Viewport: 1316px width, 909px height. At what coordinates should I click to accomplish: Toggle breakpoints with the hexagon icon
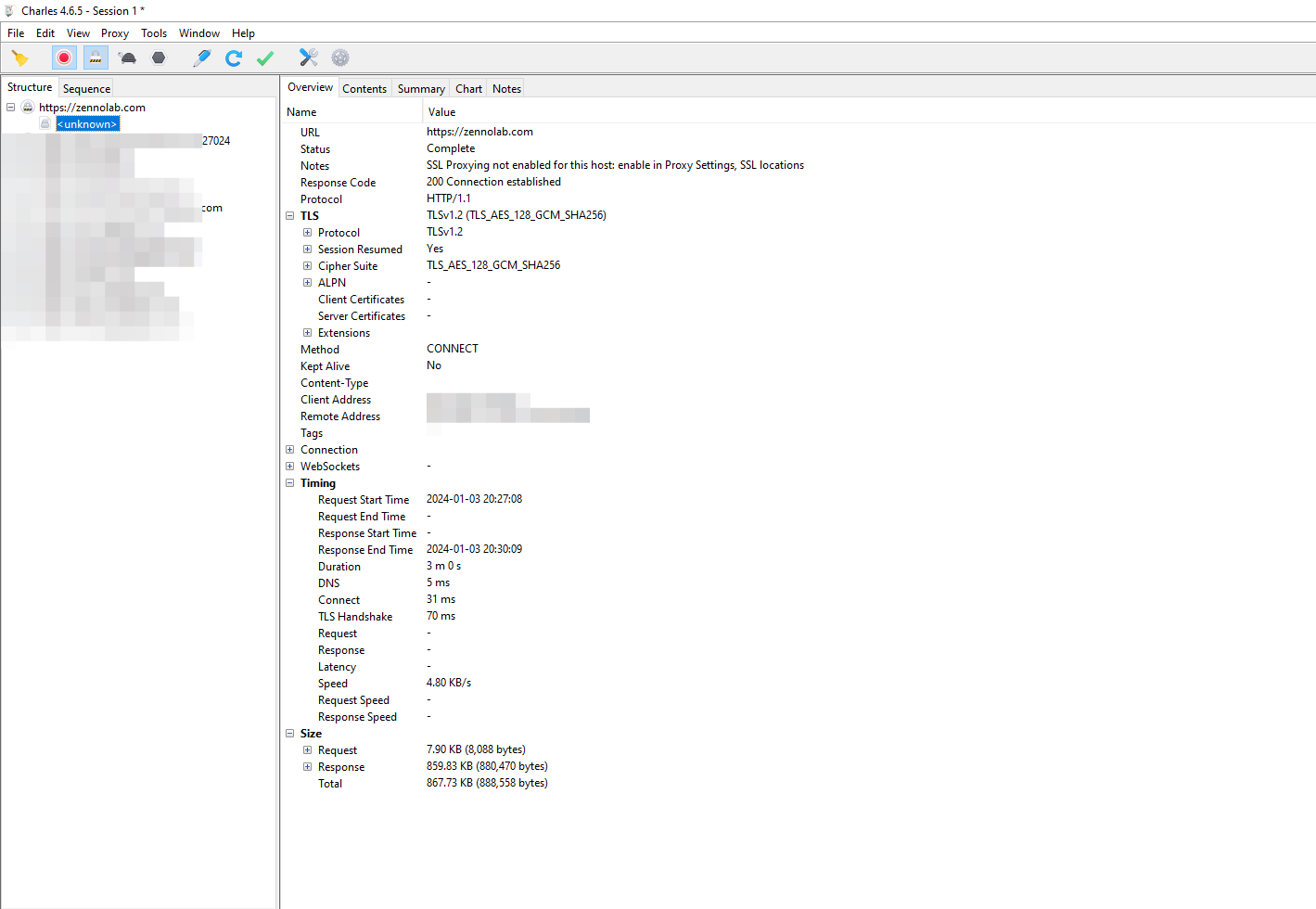pyautogui.click(x=159, y=58)
